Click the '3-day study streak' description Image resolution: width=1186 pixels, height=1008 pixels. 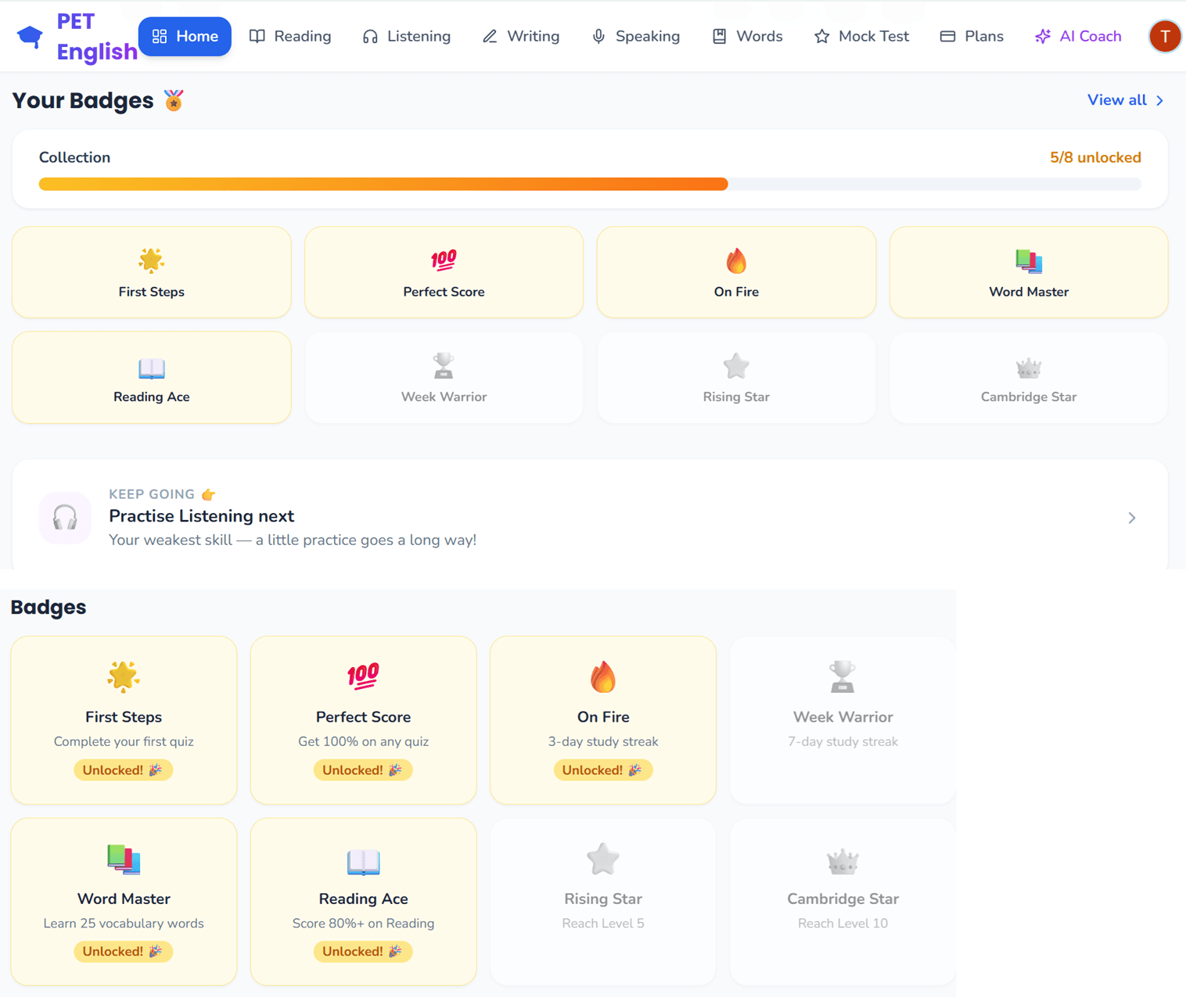pyautogui.click(x=603, y=741)
